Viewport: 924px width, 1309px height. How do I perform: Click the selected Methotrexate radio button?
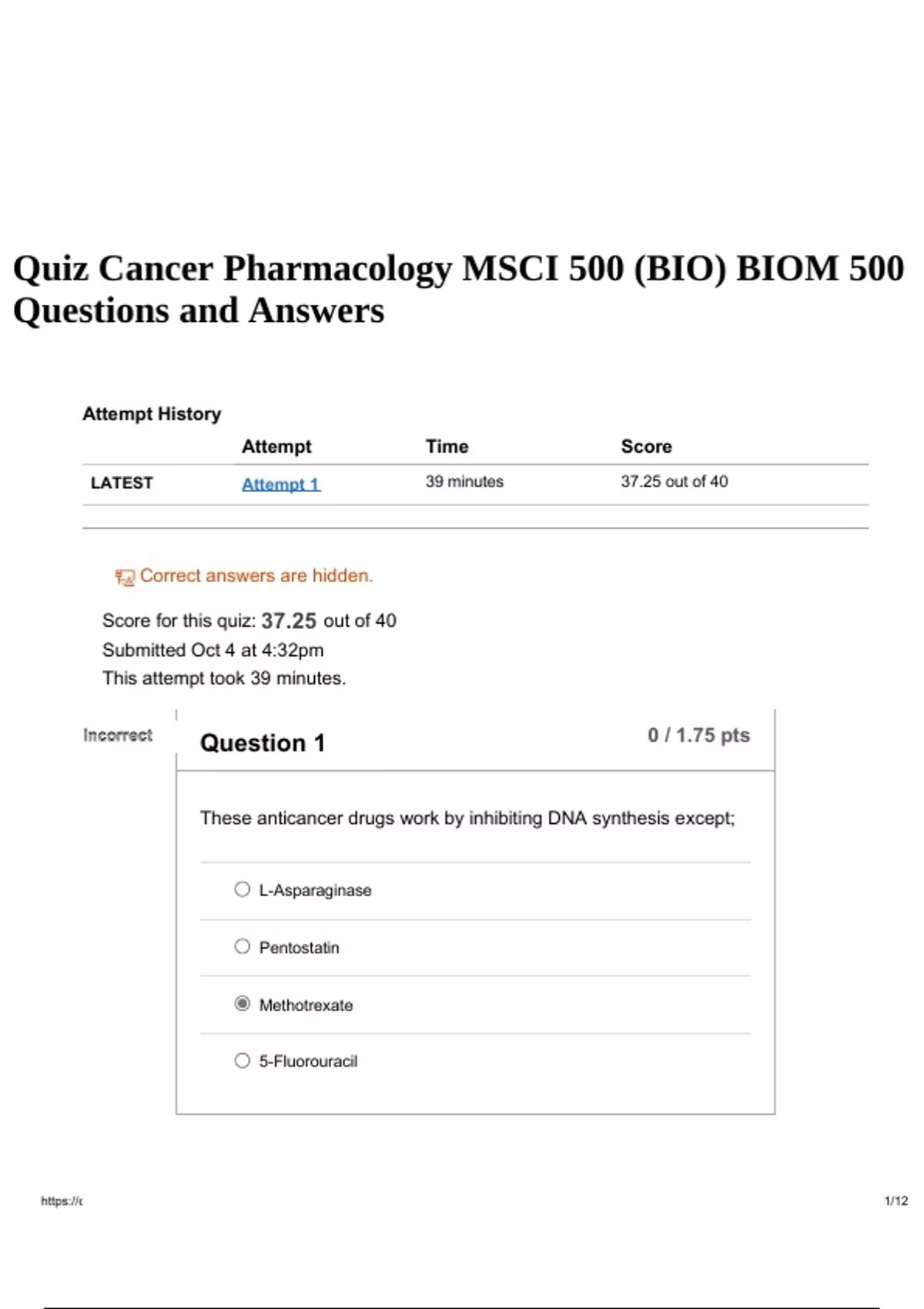[243, 1003]
